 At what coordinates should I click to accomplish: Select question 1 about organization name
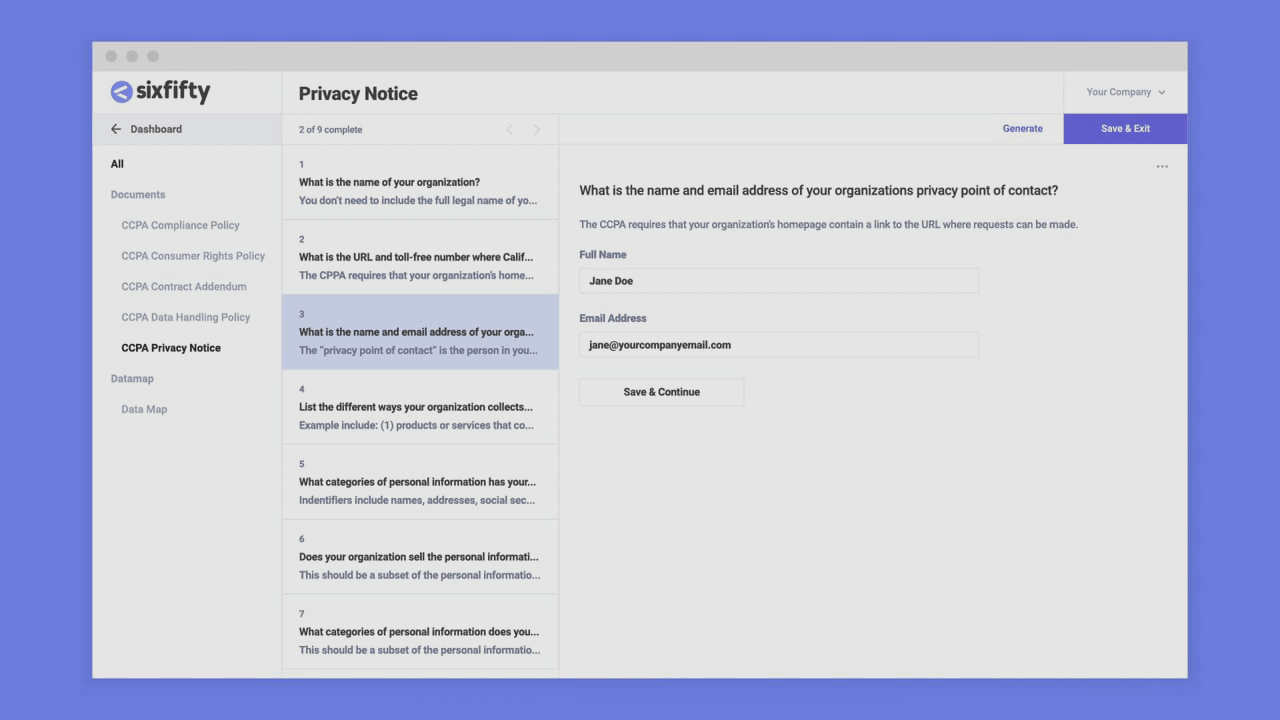(420, 182)
